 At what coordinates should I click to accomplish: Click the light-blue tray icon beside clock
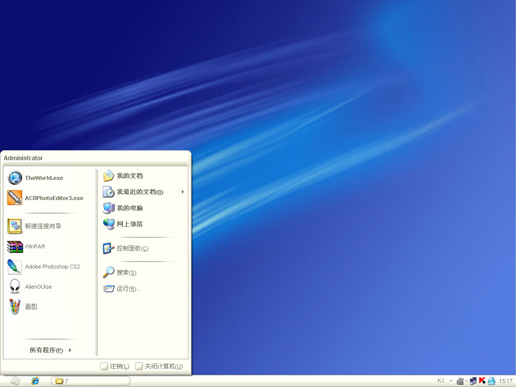[491, 381]
